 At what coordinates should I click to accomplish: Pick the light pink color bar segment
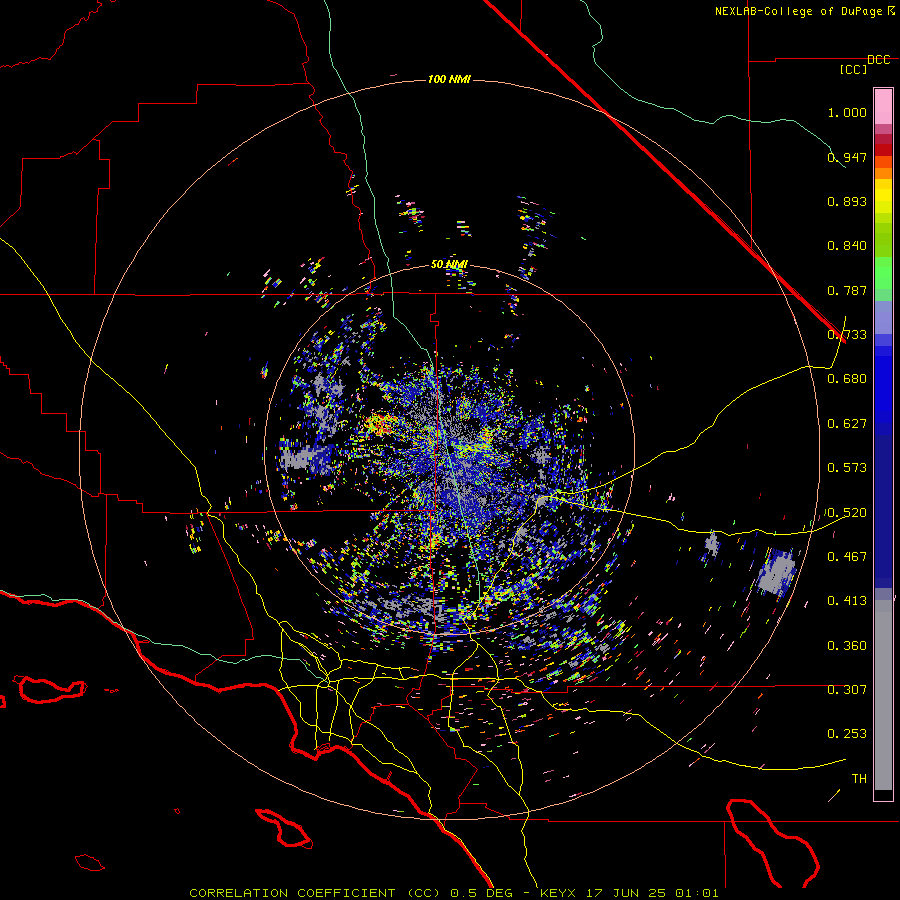tap(883, 107)
